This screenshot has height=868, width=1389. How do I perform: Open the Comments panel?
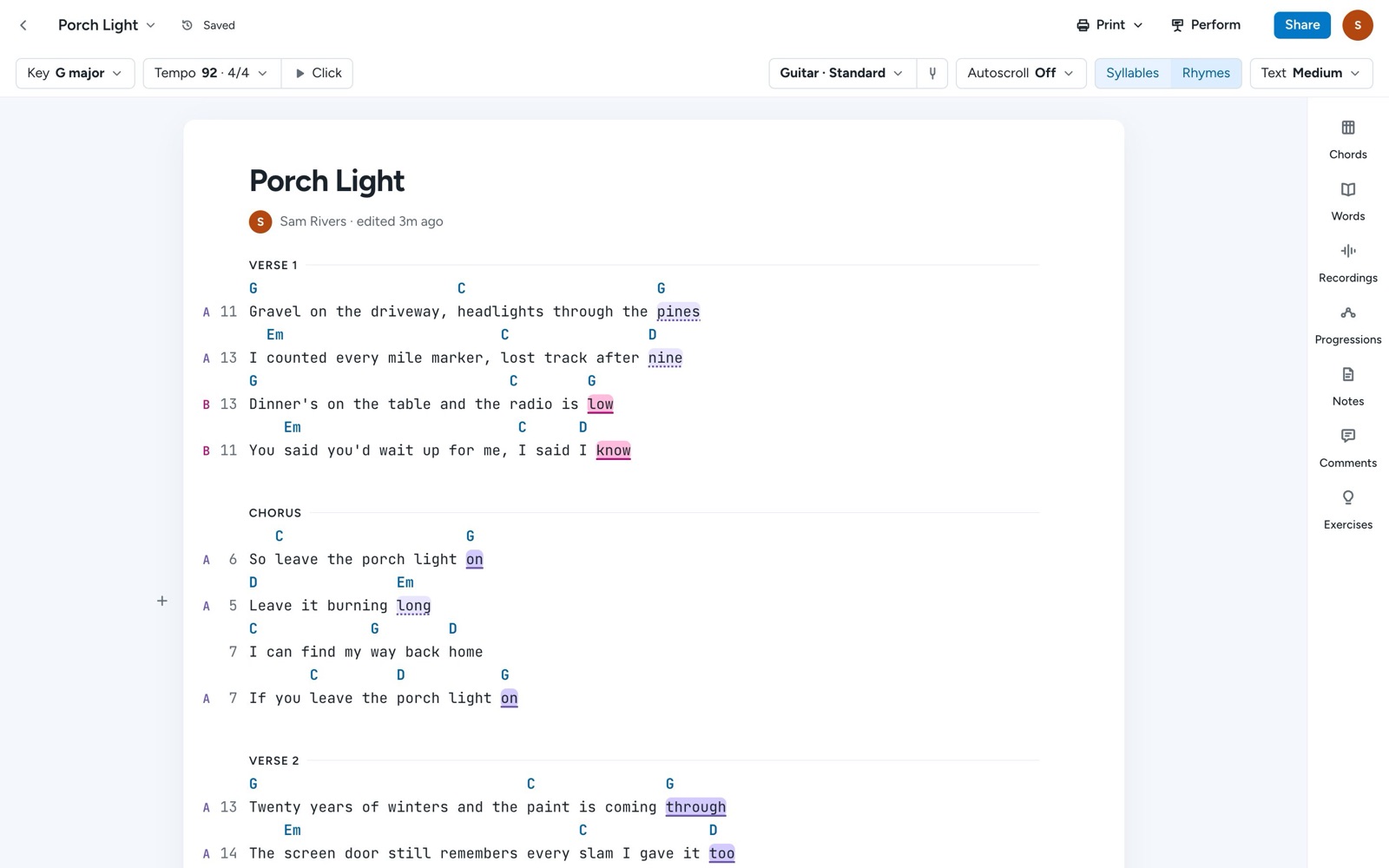tap(1347, 448)
